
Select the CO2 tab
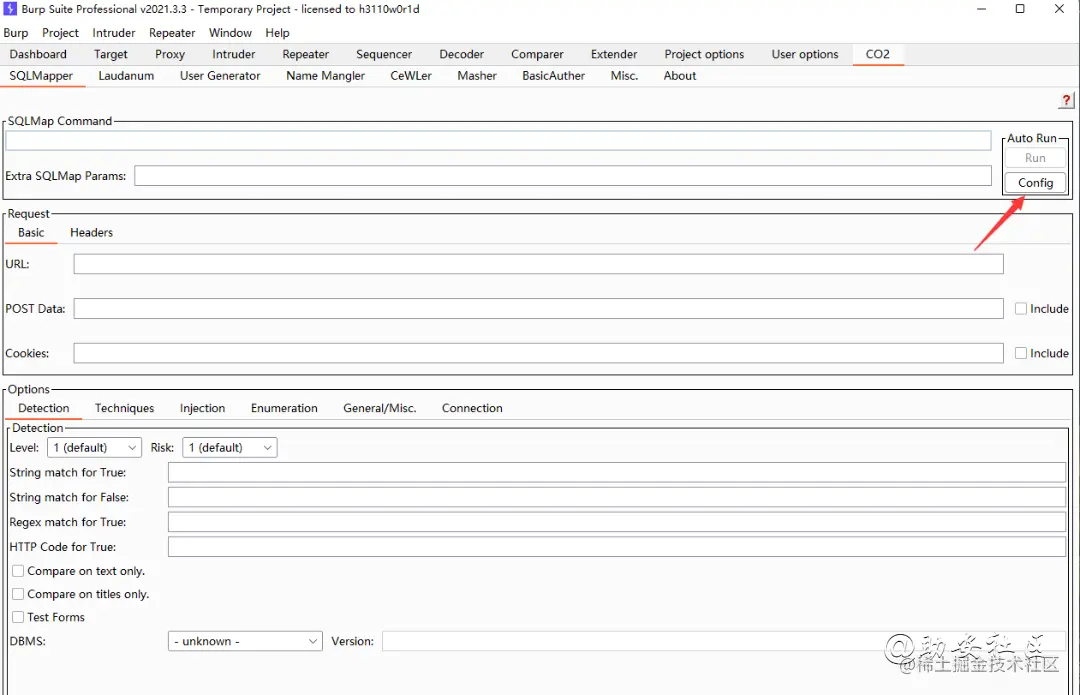click(878, 54)
